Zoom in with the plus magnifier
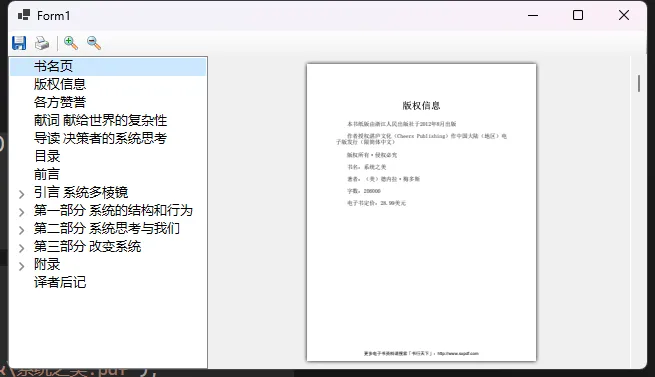The height and width of the screenshot is (377, 655). point(71,43)
